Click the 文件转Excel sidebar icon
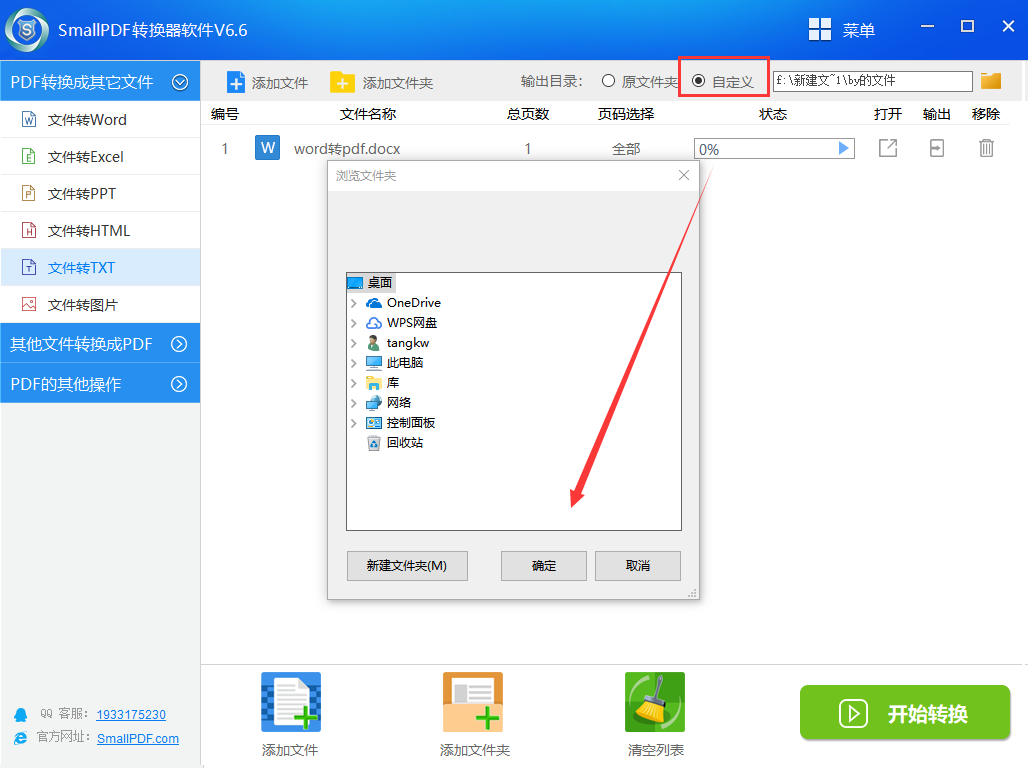Screen dimensions: 1028x768 coord(29,156)
